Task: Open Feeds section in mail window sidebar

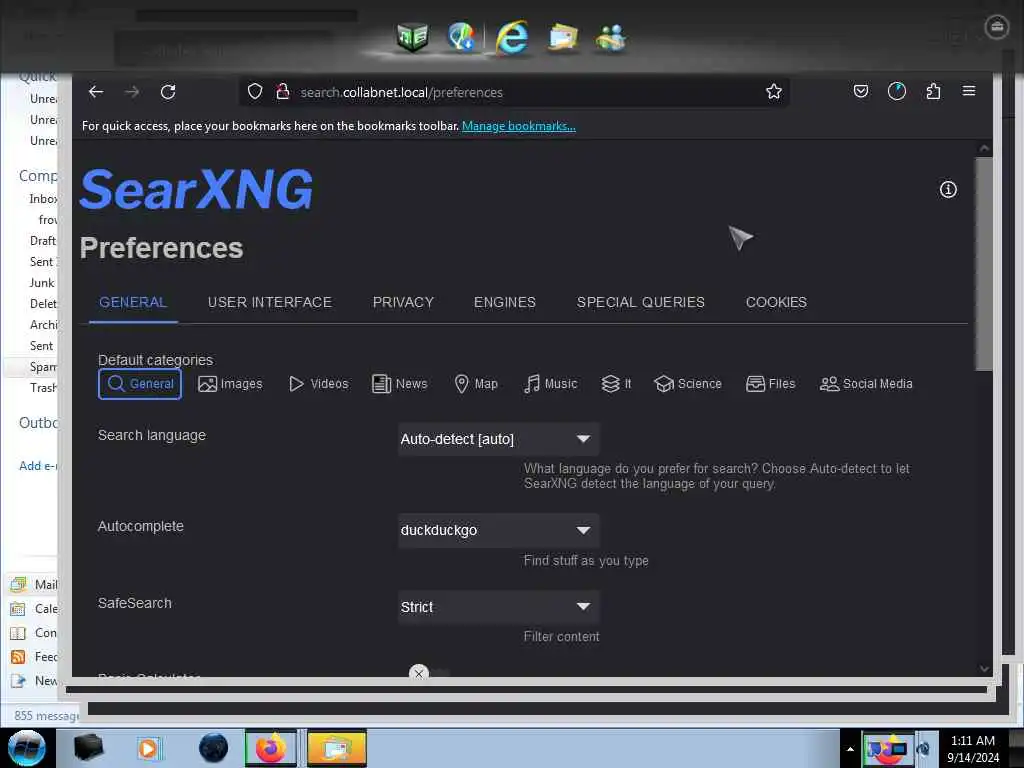Action: pyautogui.click(x=33, y=657)
